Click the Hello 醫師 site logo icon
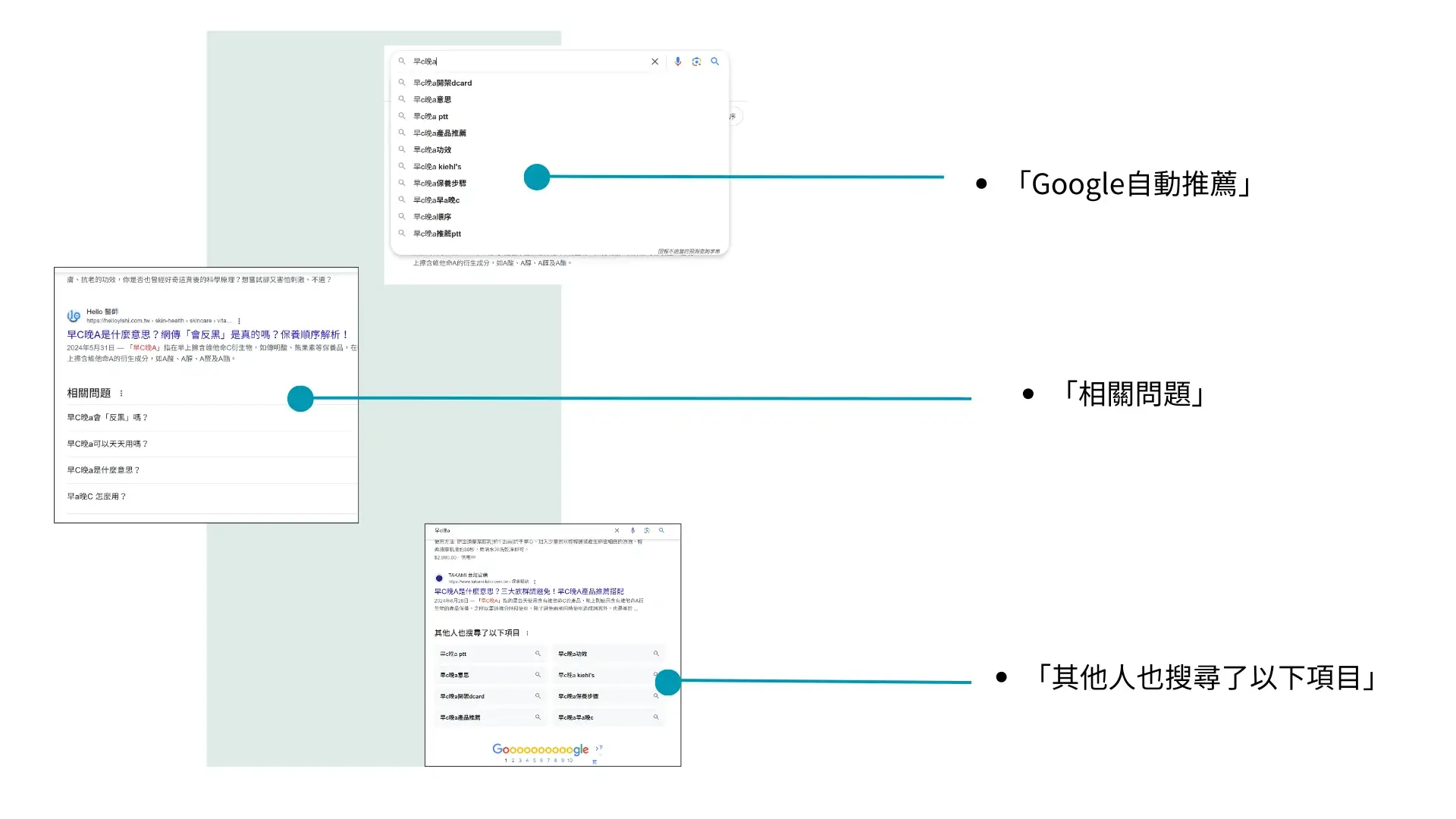1456x819 pixels. tap(74, 315)
